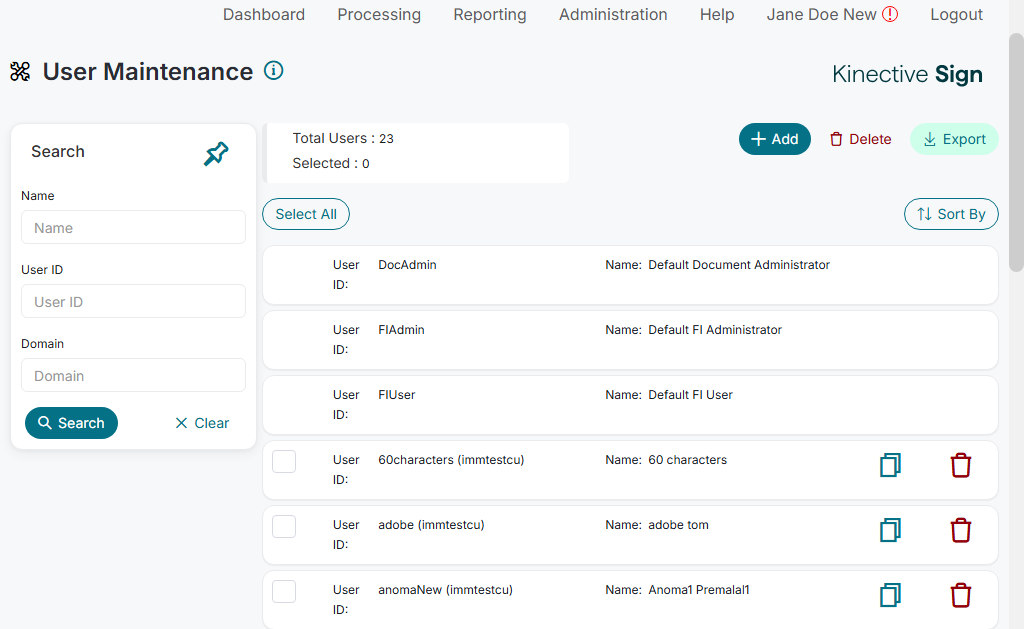Duplicate the anomaNew user row

pyautogui.click(x=890, y=596)
